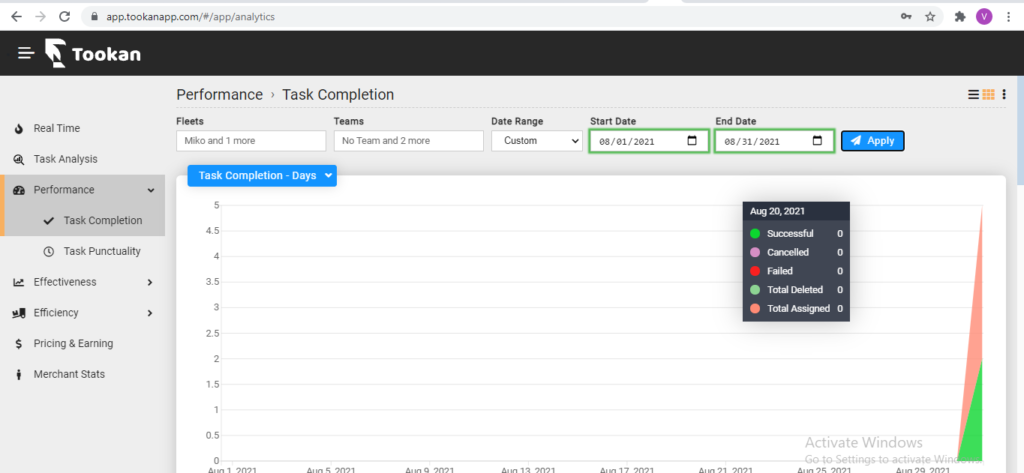This screenshot has height=473, width=1024.
Task: Click the Real Time flame icon
Action: point(19,129)
